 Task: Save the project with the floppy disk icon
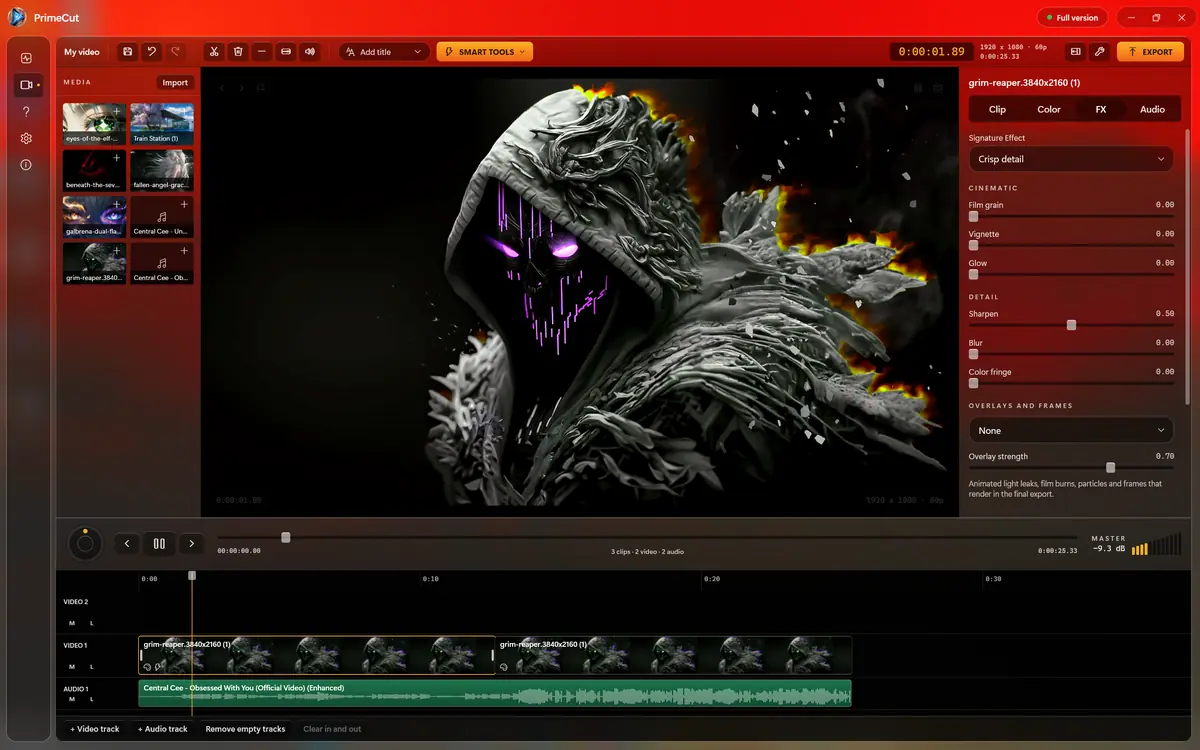click(127, 51)
